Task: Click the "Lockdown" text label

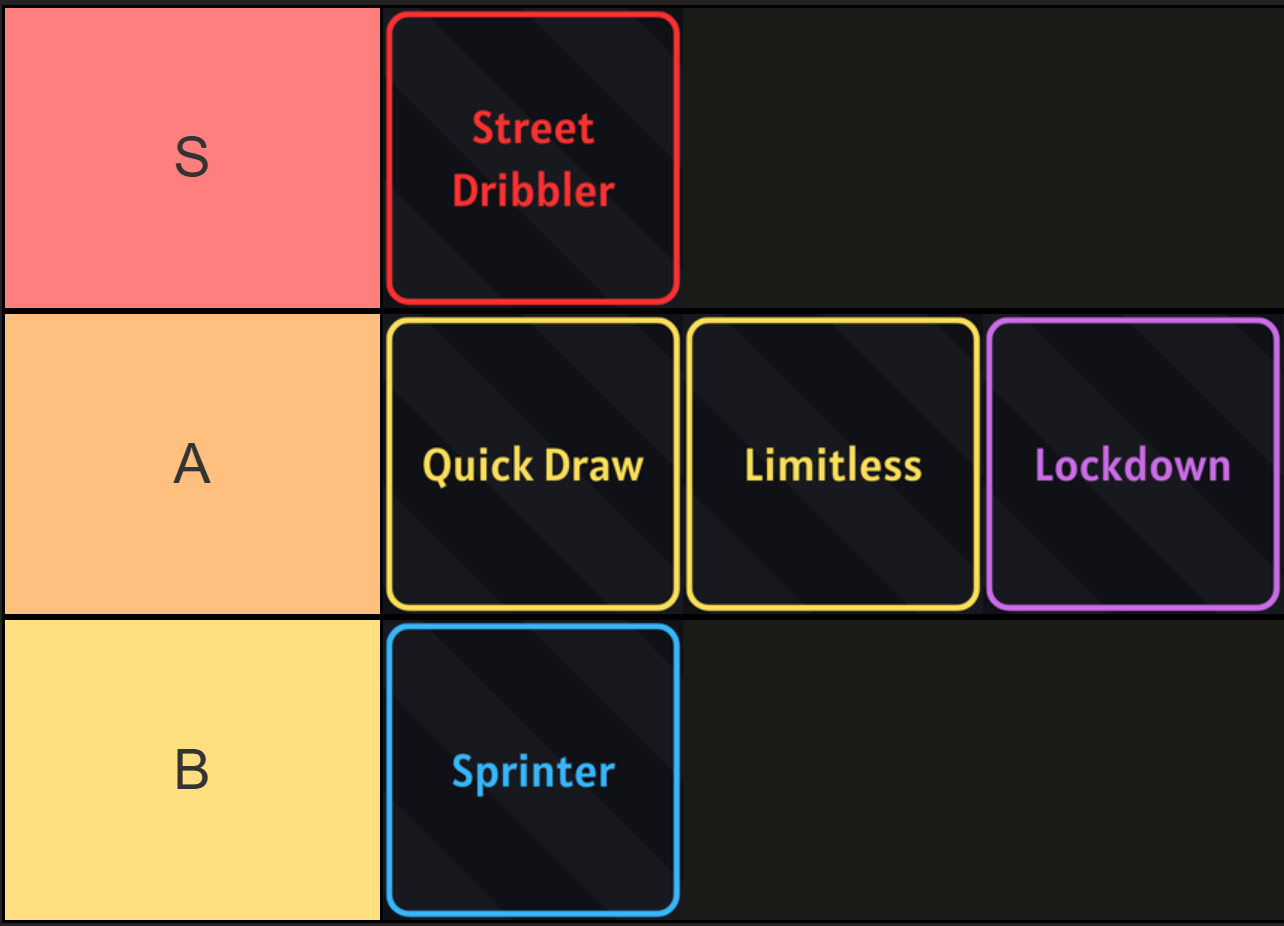Action: (1133, 466)
